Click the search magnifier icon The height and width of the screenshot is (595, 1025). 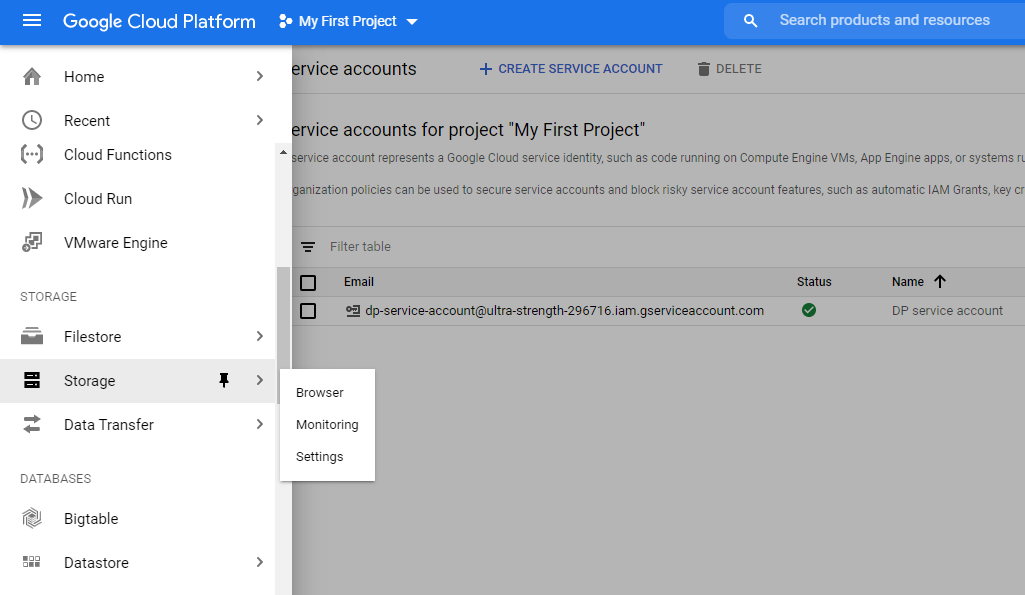tap(750, 21)
